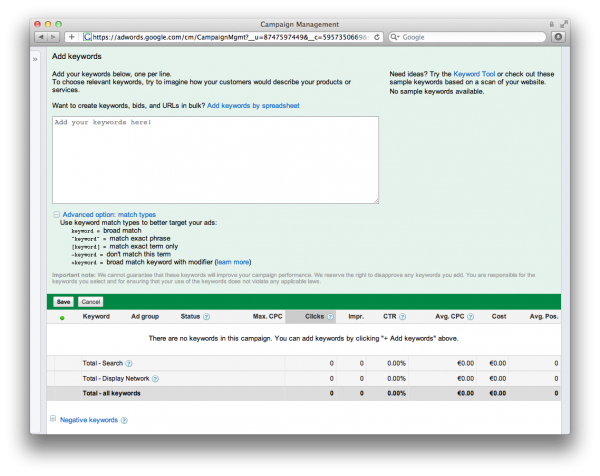
Task: Expand the Negative keywords section
Action: [53, 419]
